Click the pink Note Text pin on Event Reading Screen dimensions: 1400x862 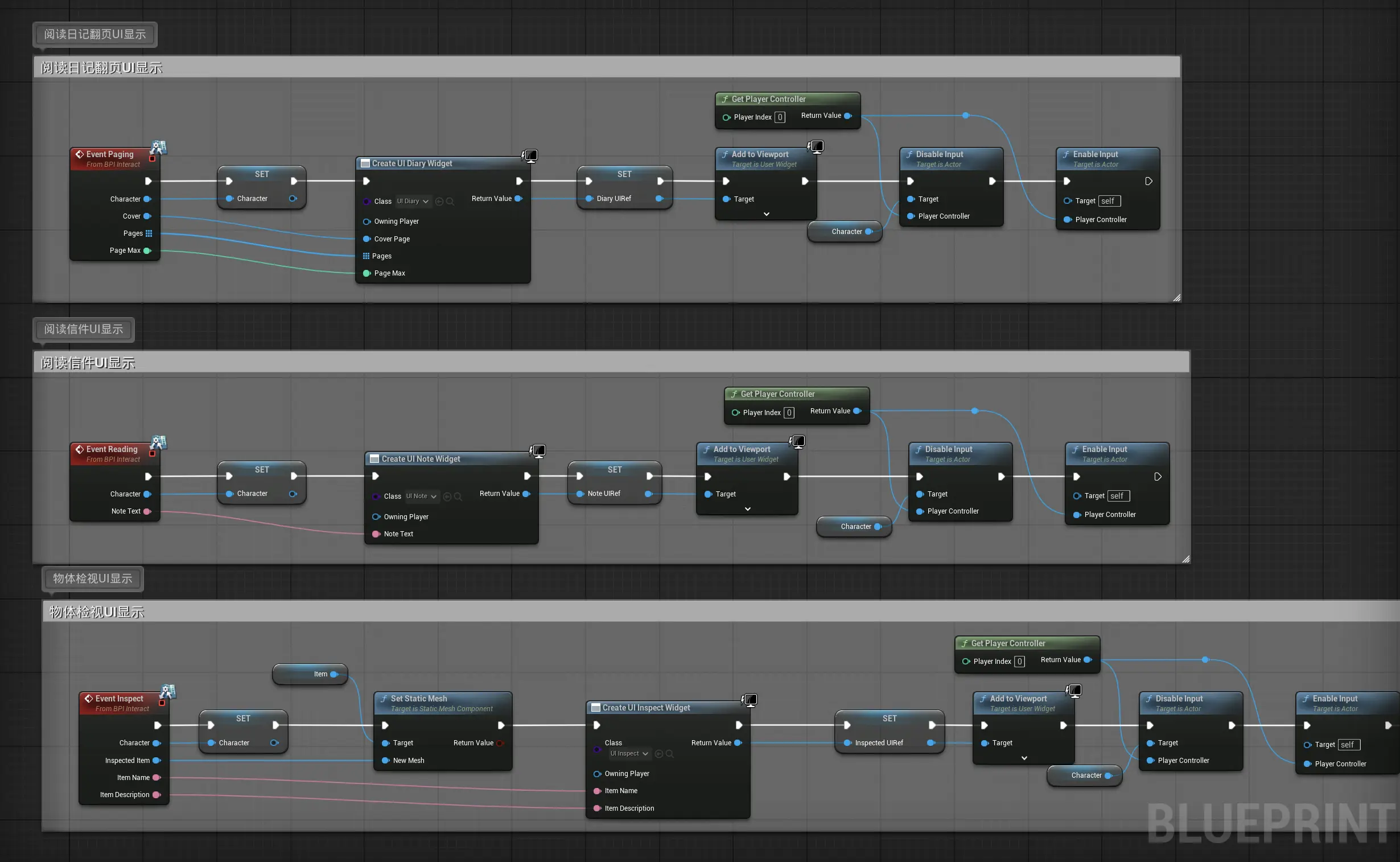click(x=147, y=511)
